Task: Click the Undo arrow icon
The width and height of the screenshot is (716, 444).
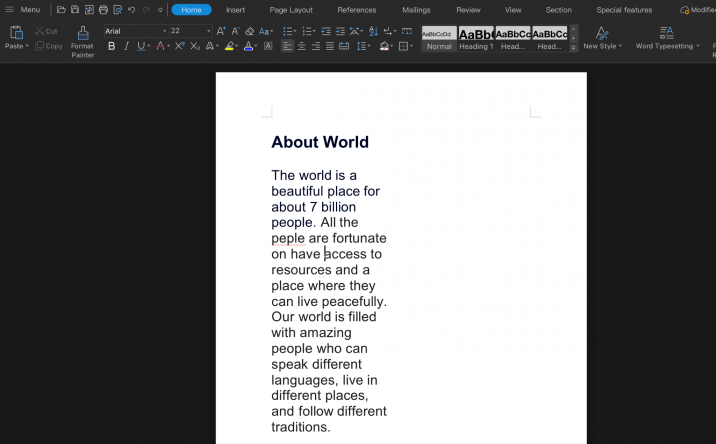Action: [131, 10]
